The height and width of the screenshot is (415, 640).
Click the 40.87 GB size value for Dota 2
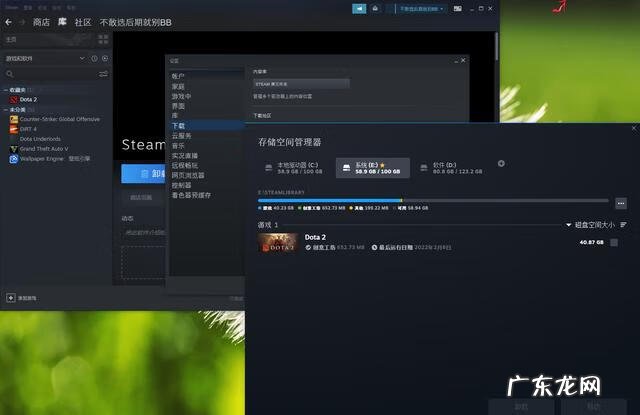point(591,242)
